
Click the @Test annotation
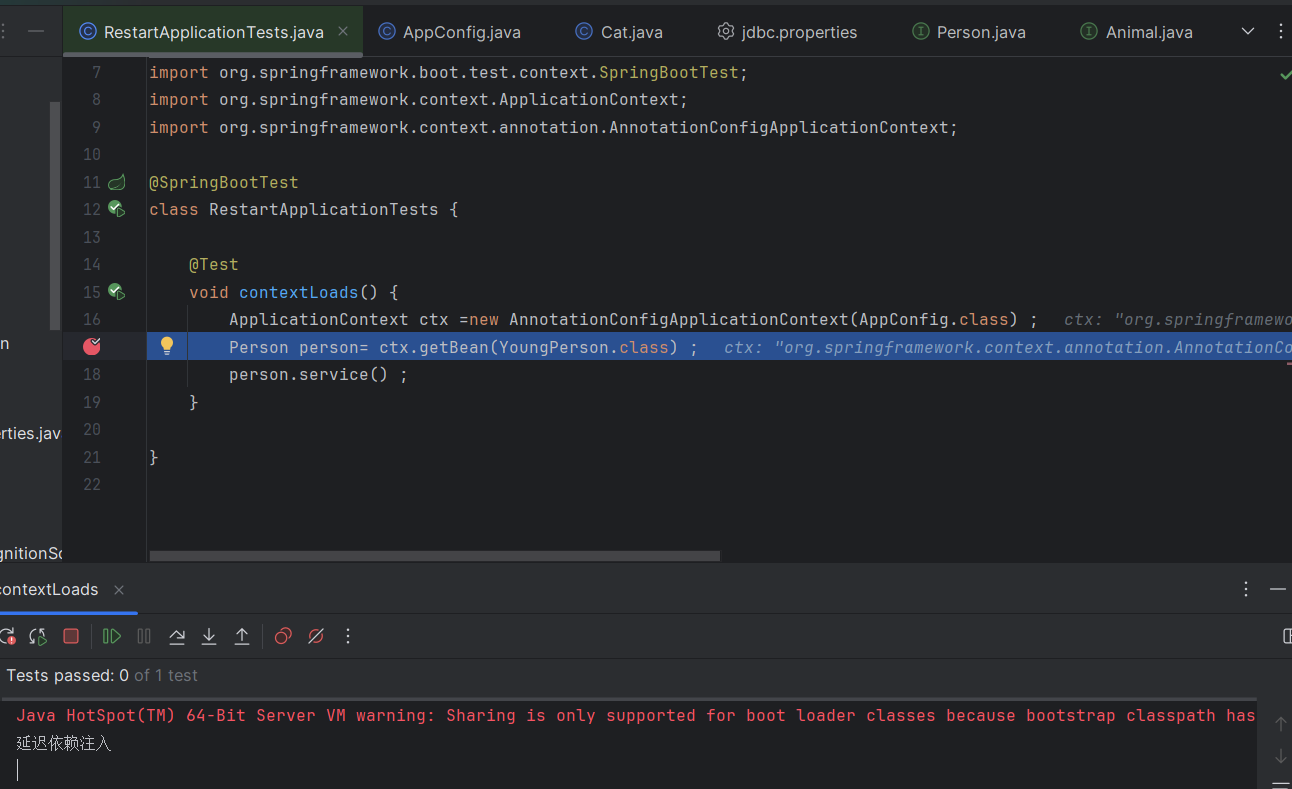(x=214, y=265)
